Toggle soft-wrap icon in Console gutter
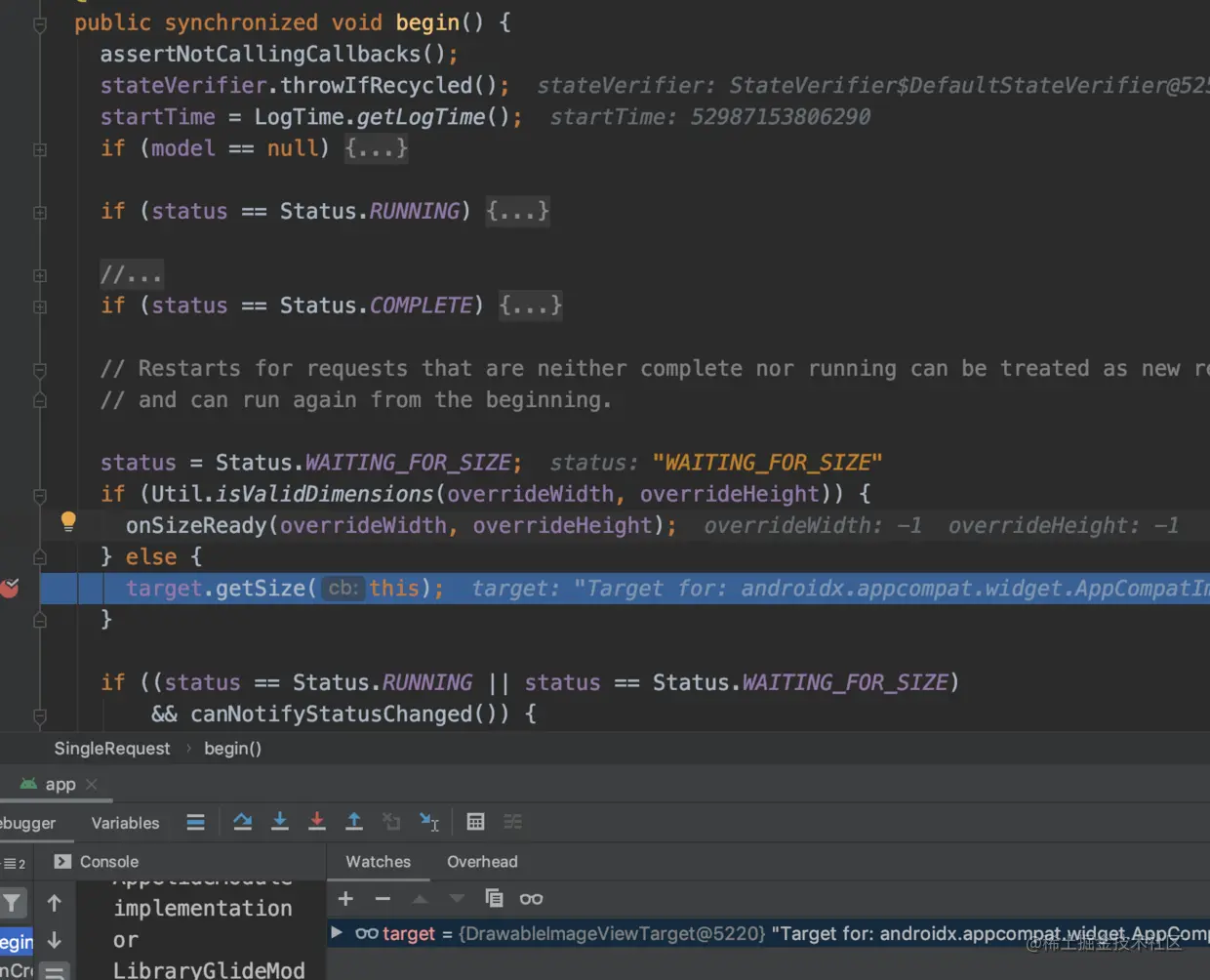Image resolution: width=1210 pixels, height=980 pixels. pos(55,971)
